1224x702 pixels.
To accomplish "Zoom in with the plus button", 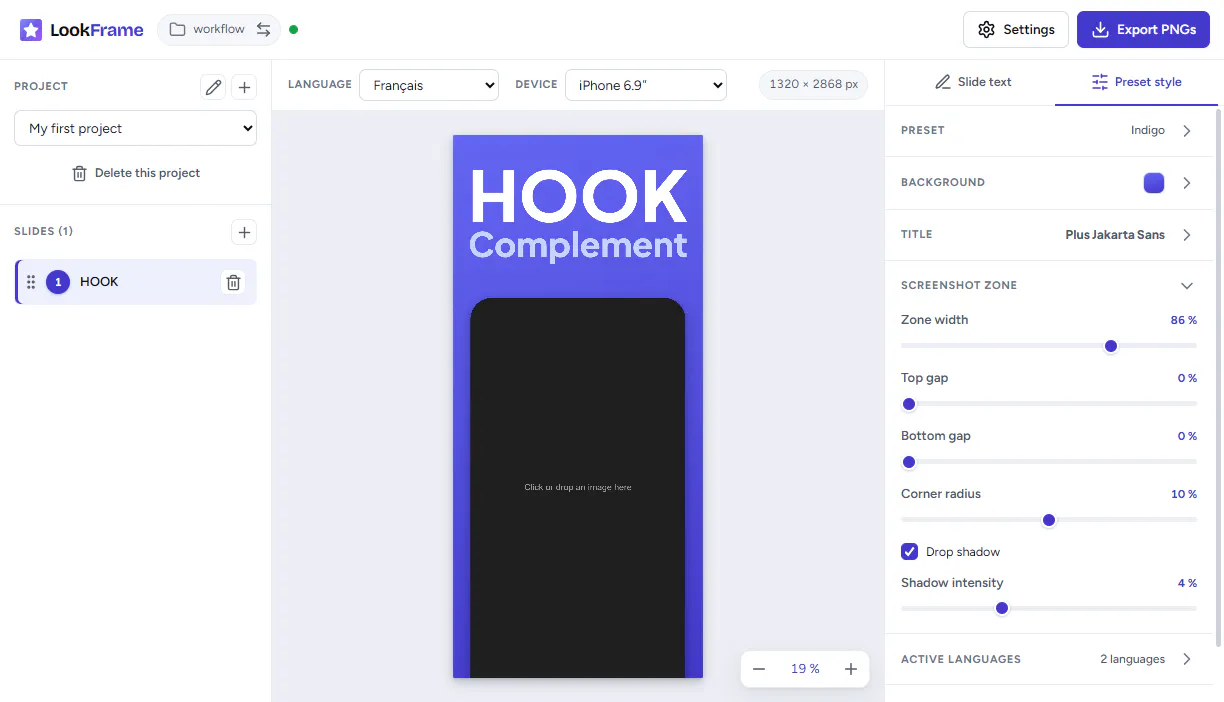I will click(x=851, y=669).
